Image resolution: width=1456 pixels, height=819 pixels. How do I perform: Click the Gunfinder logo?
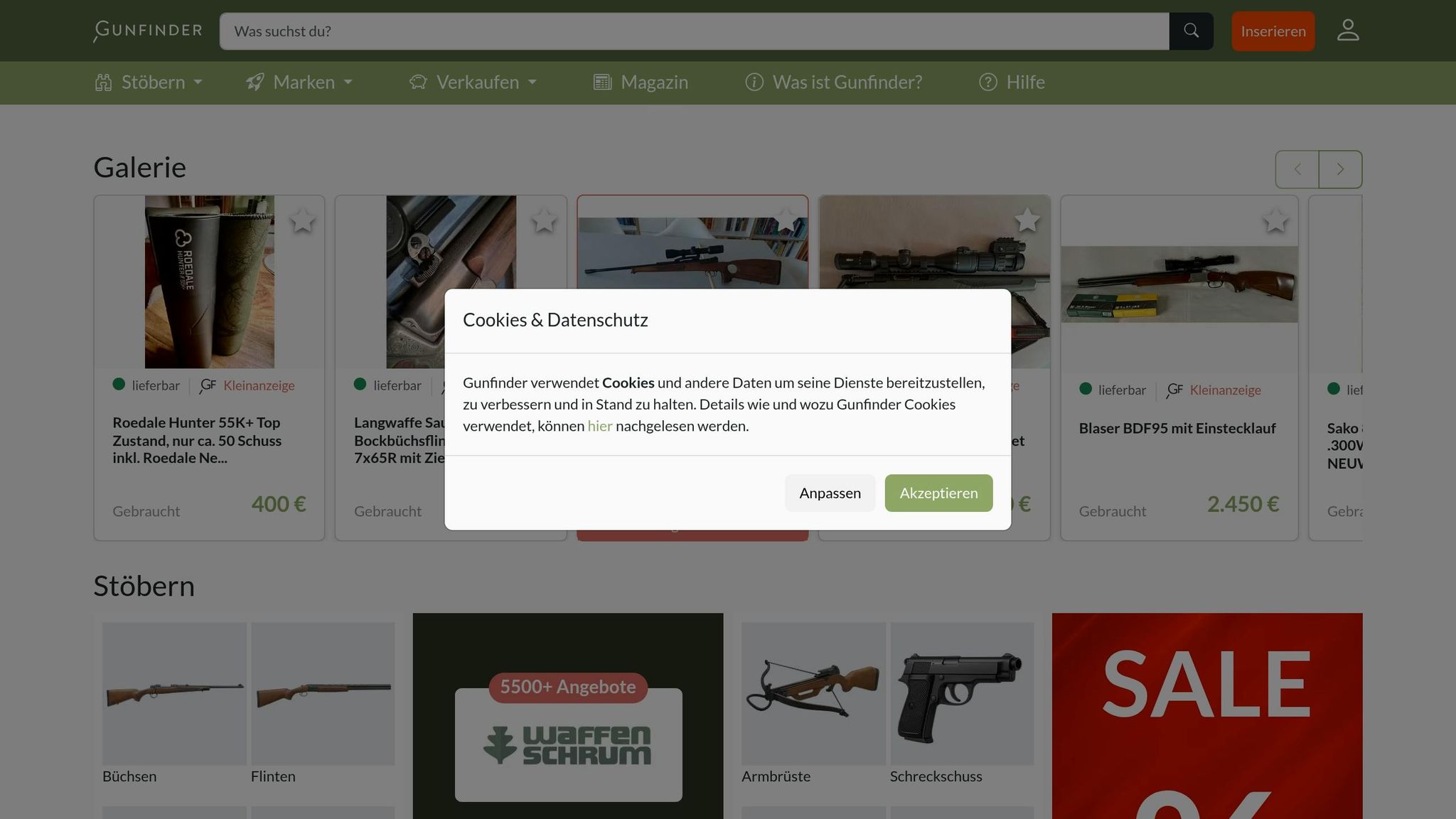[146, 31]
